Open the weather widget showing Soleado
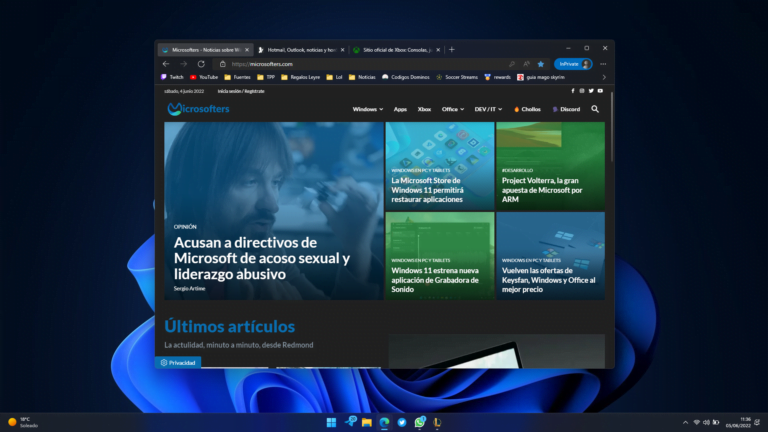Viewport: 768px width, 432px height. [23, 422]
